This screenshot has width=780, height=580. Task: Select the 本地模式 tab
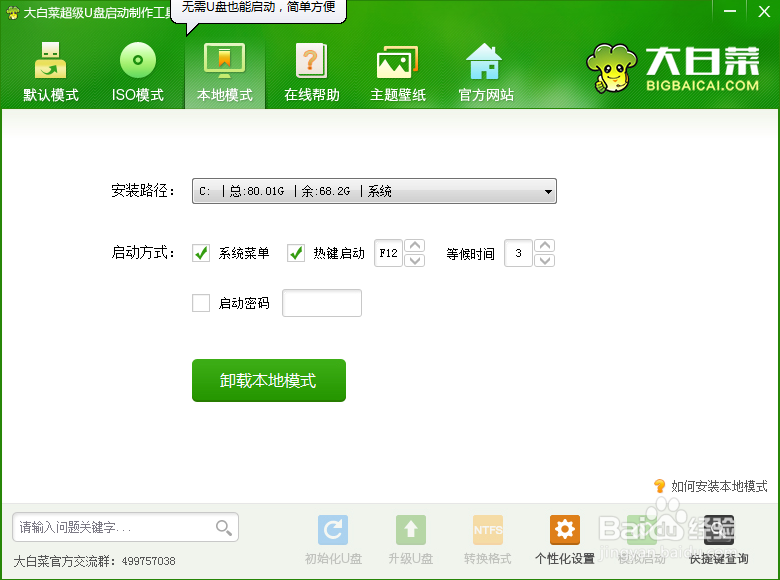(225, 72)
